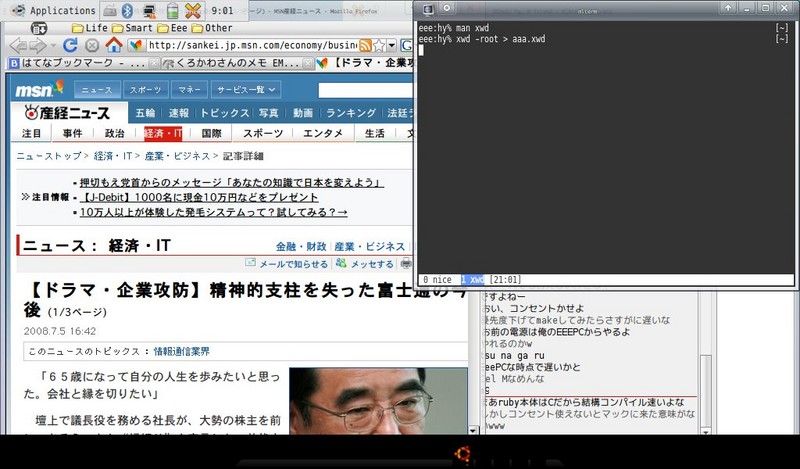Open the 写真 navigation item
This screenshot has height=469, width=800.
pyautogui.click(x=268, y=113)
